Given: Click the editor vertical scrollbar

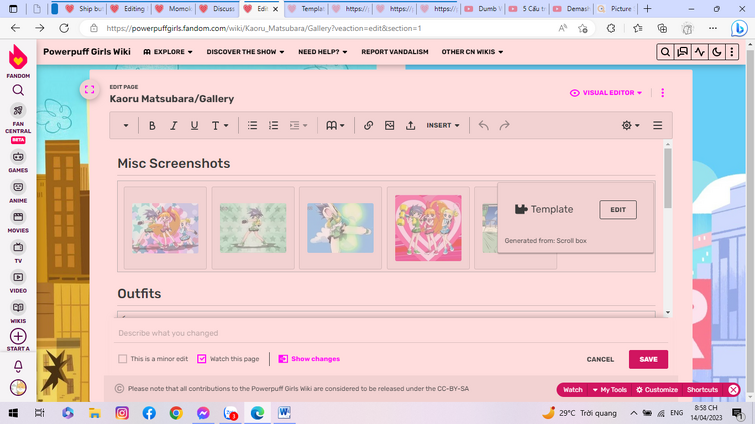Looking at the screenshot, I should (x=667, y=178).
